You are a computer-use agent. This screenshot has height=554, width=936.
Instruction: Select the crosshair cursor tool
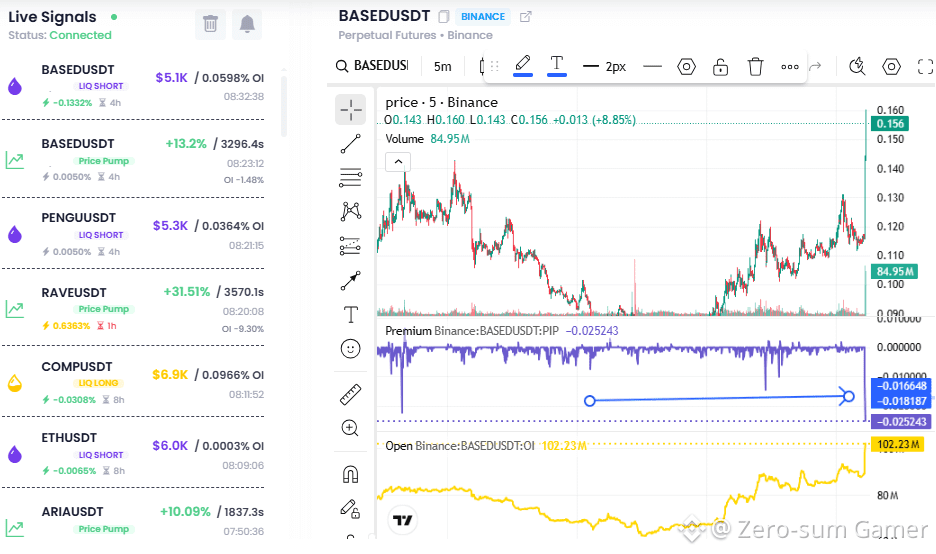pyautogui.click(x=350, y=109)
